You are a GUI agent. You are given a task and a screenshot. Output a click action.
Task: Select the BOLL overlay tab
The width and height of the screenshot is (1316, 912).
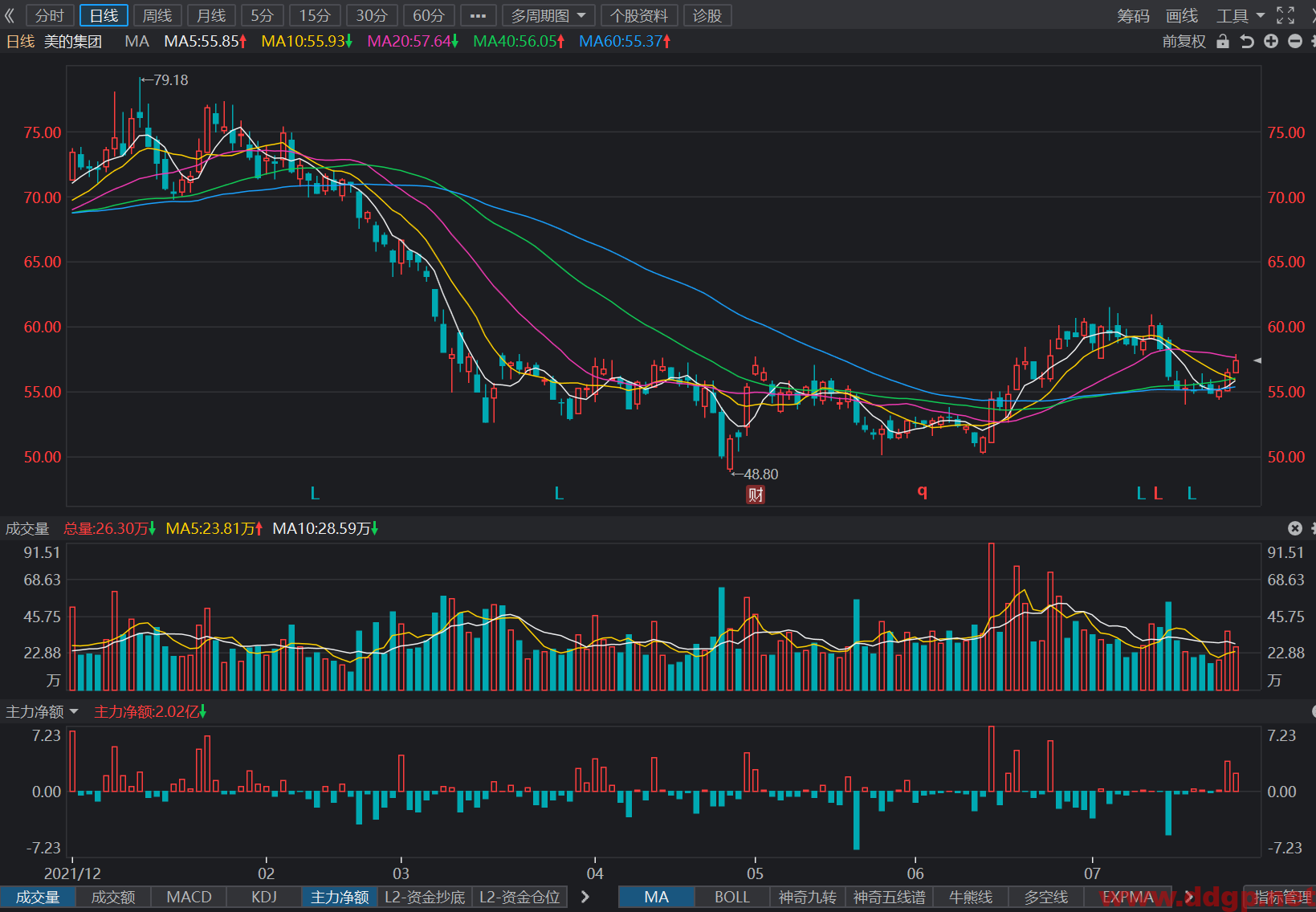click(731, 897)
